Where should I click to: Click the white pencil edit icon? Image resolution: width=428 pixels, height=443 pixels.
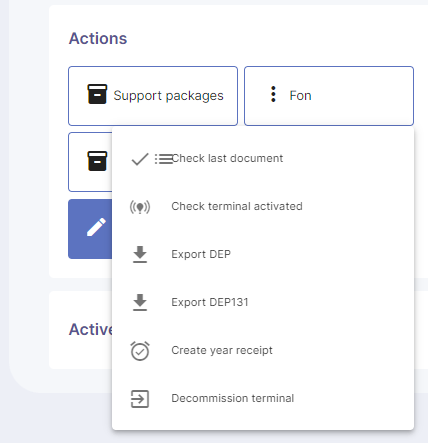pyautogui.click(x=96, y=227)
